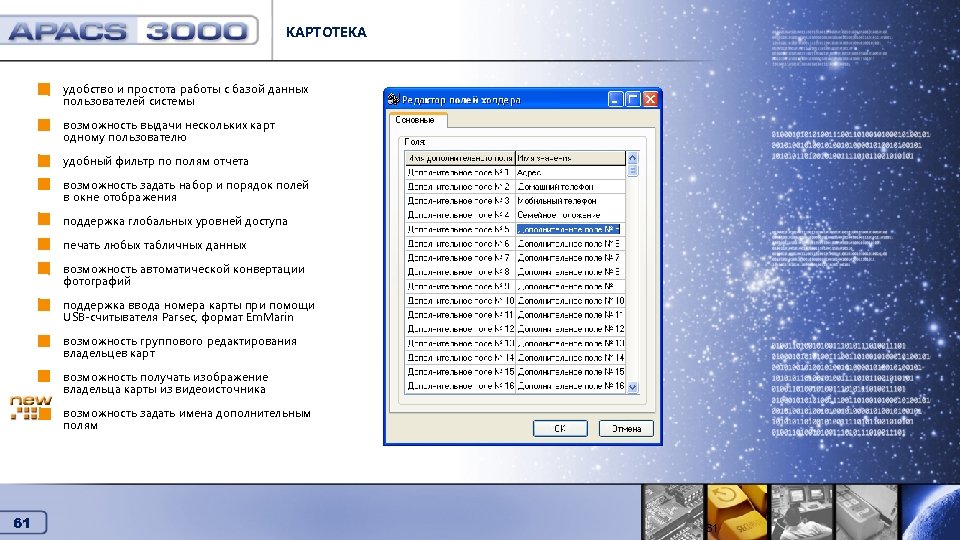The width and height of the screenshot is (960, 540).
Task: Click the orange new badge icon
Action: (x=31, y=407)
